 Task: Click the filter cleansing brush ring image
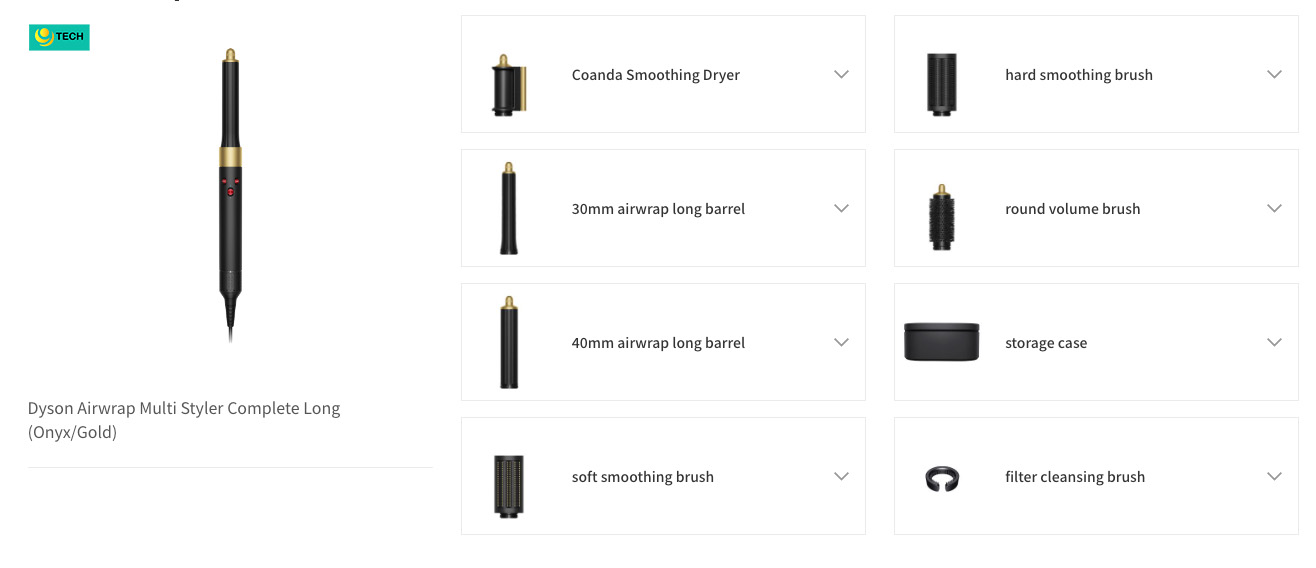click(941, 479)
